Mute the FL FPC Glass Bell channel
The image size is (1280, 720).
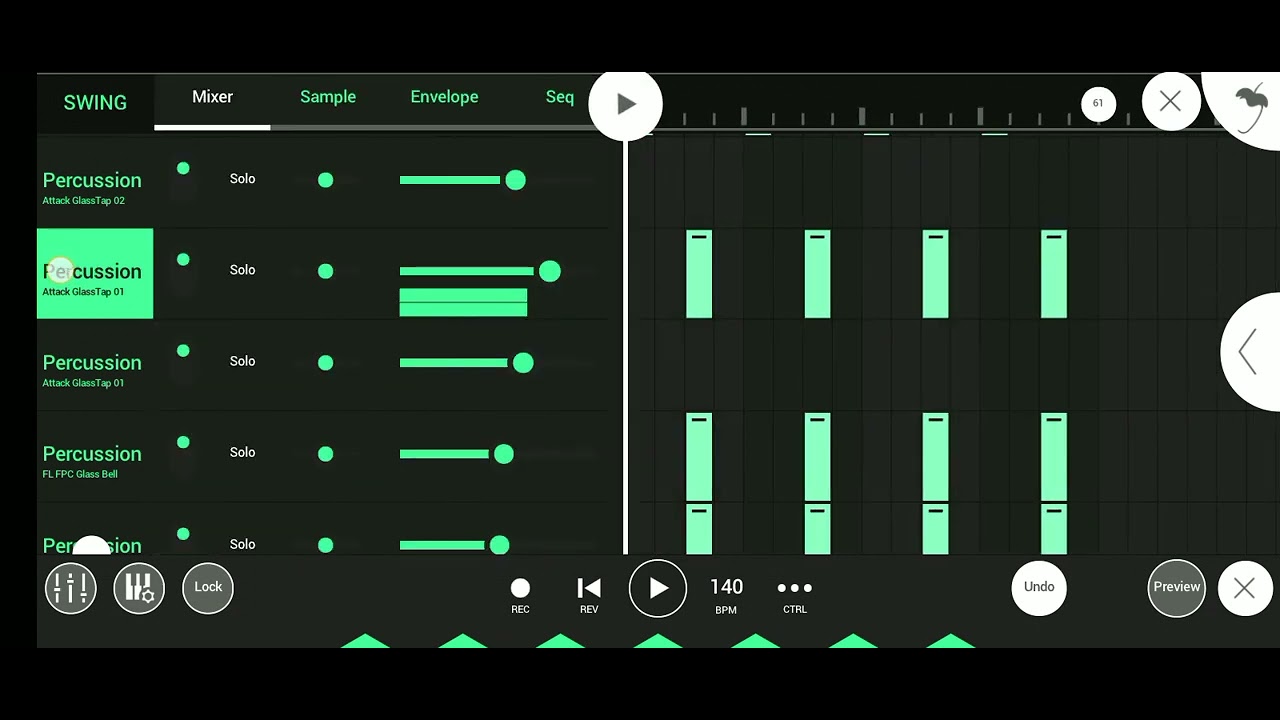183,442
